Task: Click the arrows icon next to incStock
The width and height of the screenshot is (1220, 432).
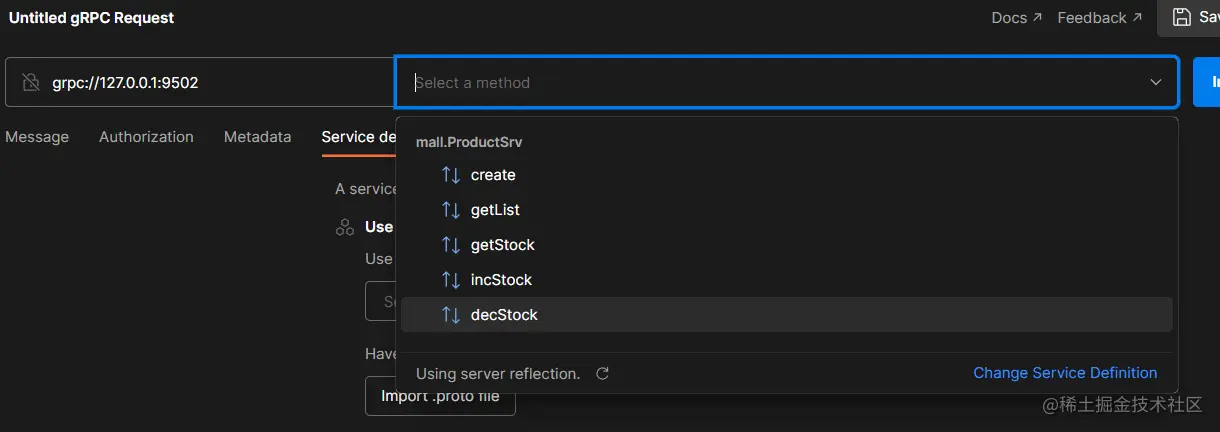Action: pos(451,280)
